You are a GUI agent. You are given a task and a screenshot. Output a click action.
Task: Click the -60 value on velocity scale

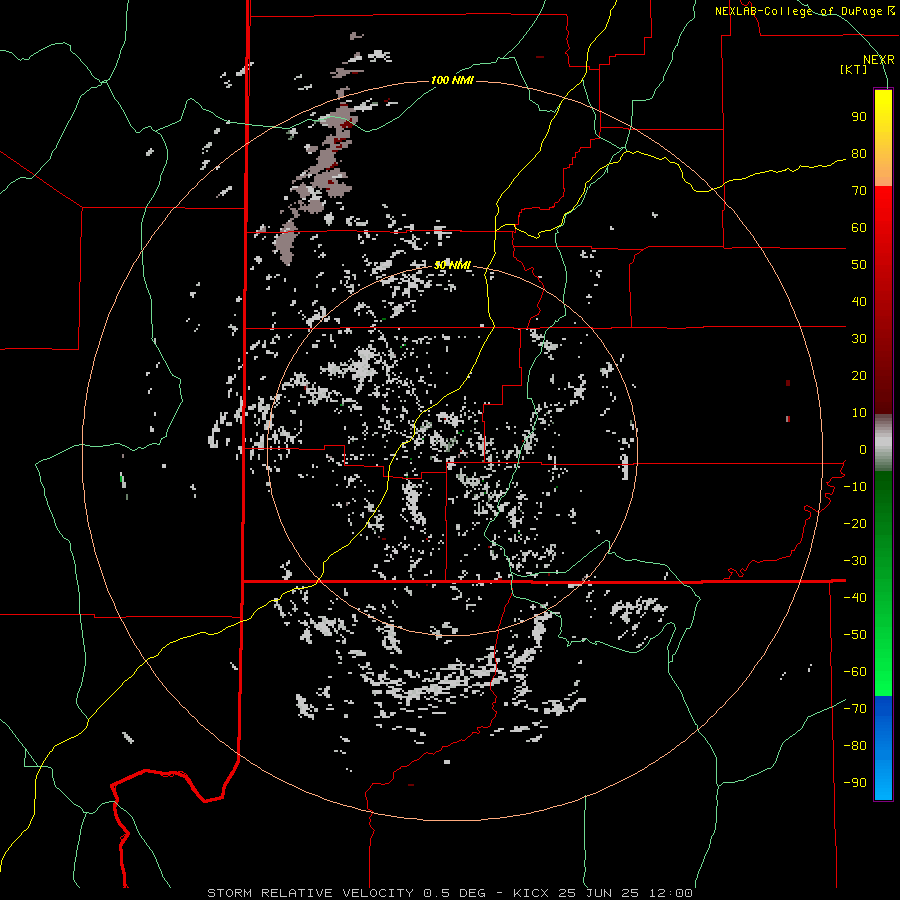click(x=855, y=672)
